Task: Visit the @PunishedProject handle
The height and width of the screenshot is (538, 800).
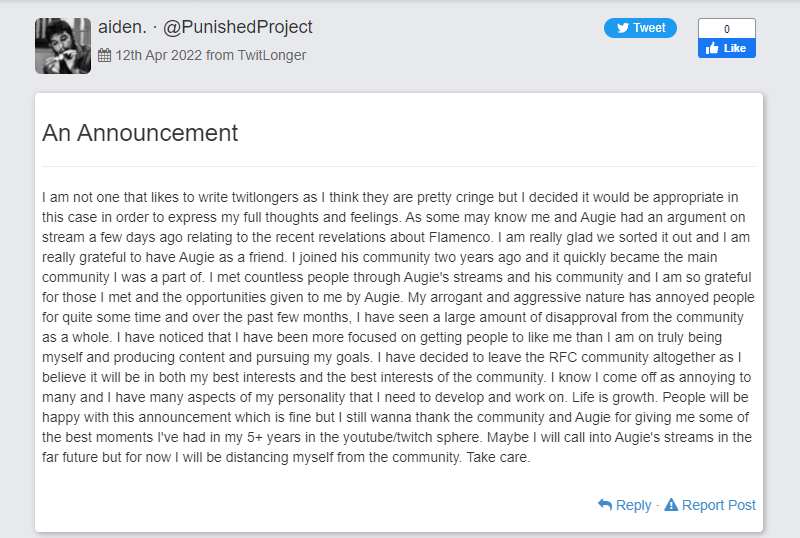Action: [x=237, y=27]
